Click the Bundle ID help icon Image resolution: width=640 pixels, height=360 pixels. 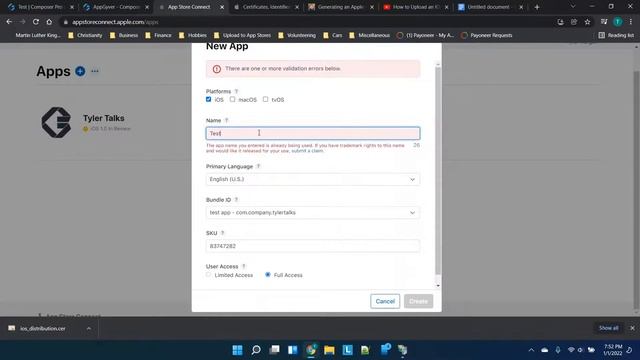236,200
